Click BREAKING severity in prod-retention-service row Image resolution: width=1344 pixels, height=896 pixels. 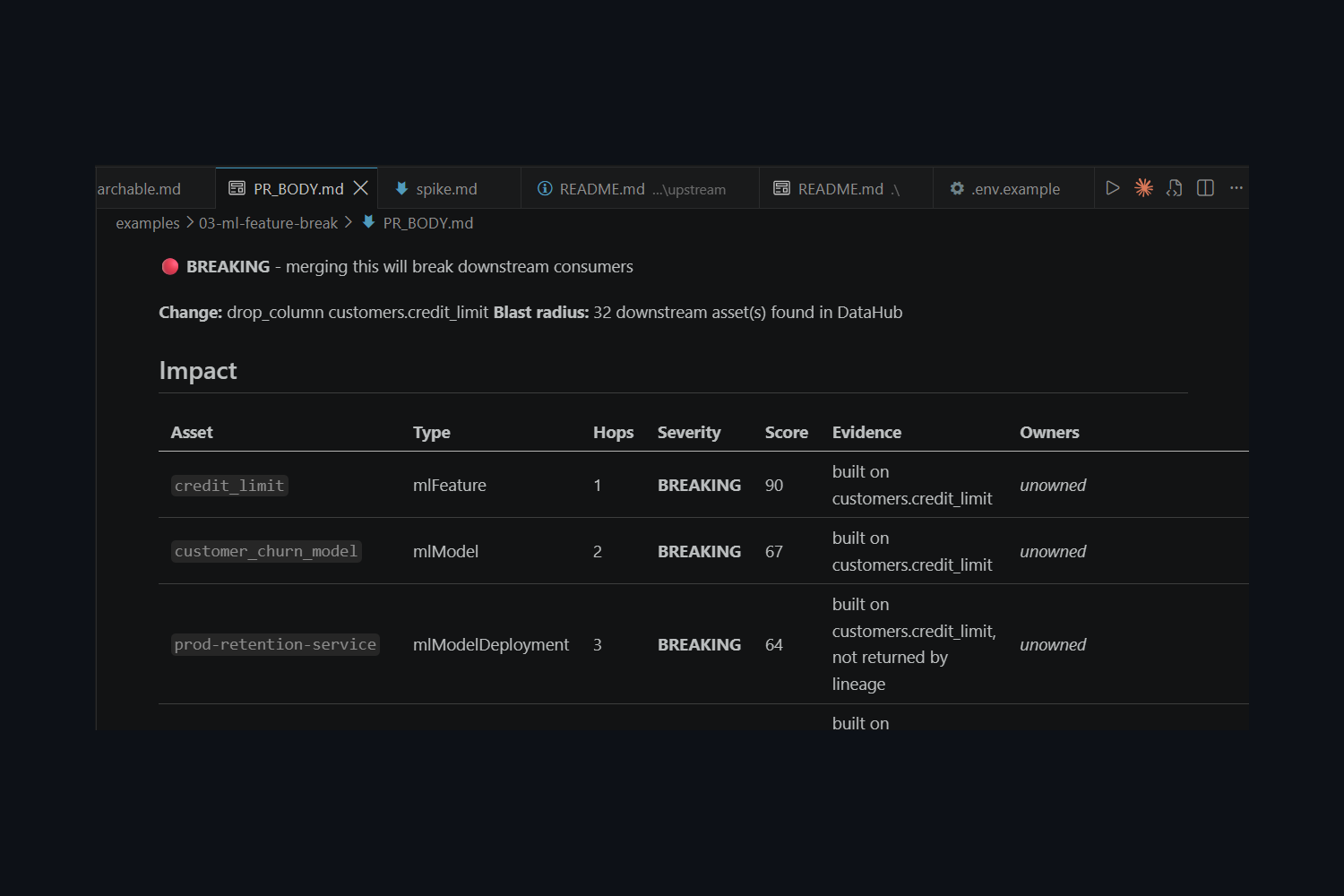(700, 645)
